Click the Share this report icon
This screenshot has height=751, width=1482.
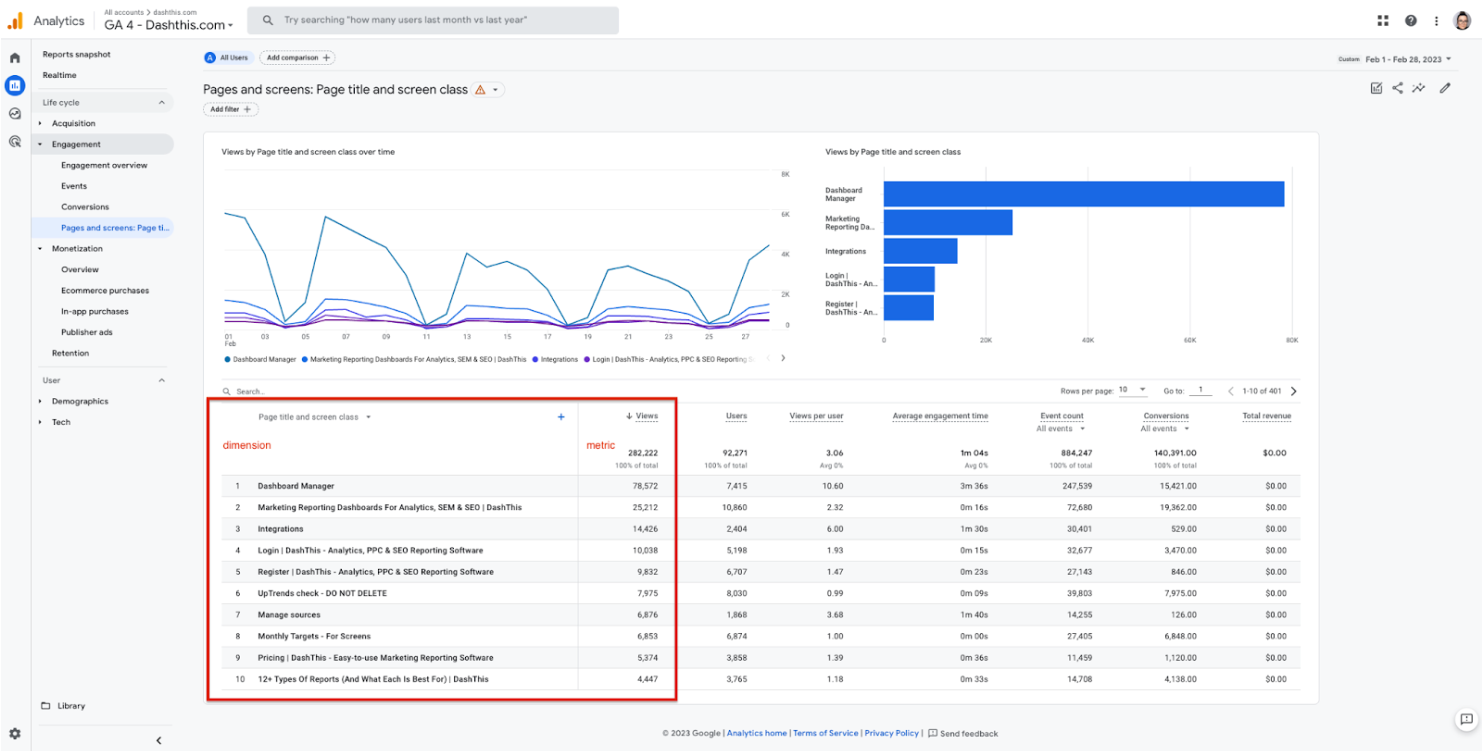(1397, 88)
